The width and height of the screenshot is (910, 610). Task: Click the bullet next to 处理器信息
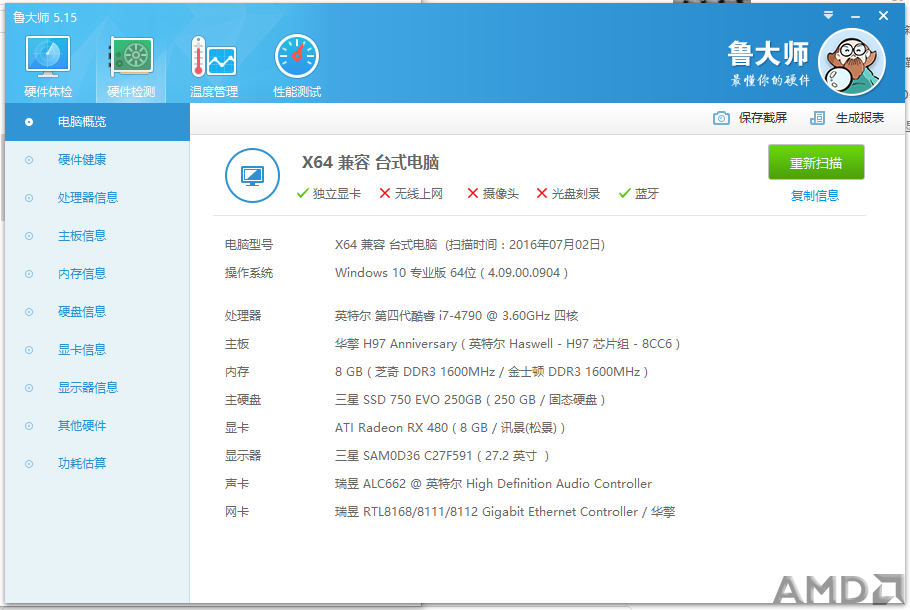[29, 198]
